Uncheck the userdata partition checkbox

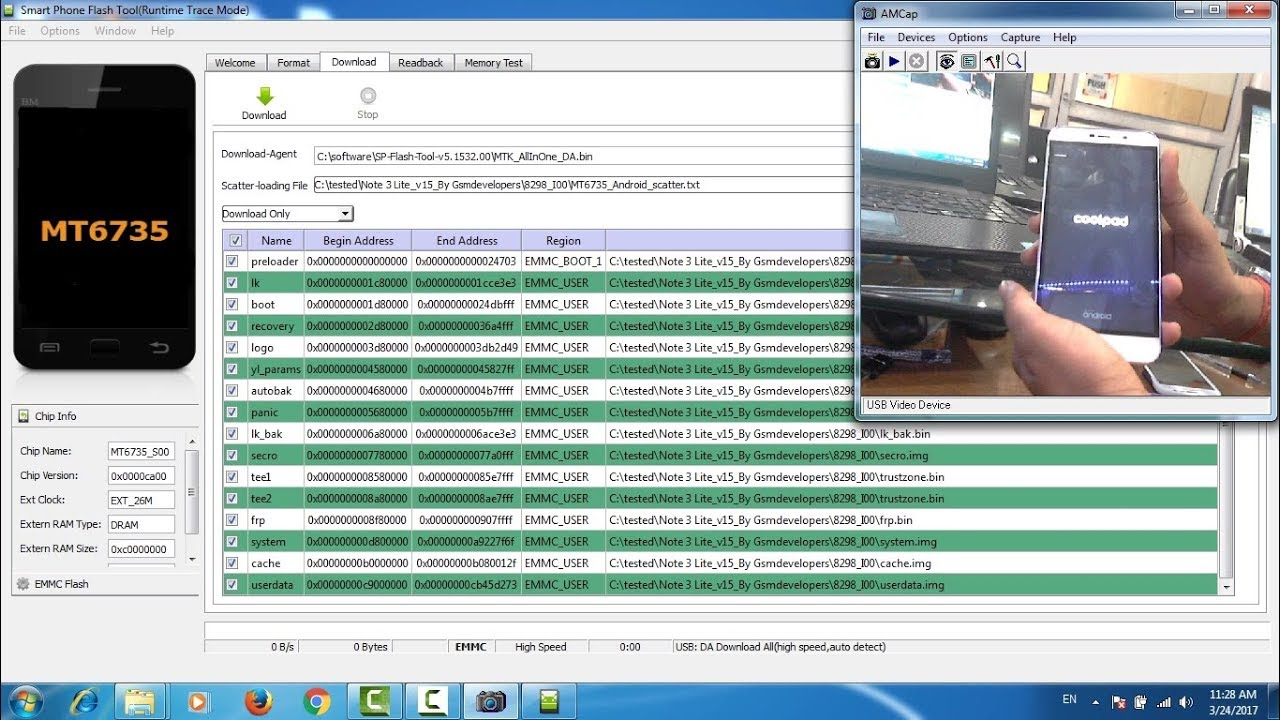click(x=233, y=585)
